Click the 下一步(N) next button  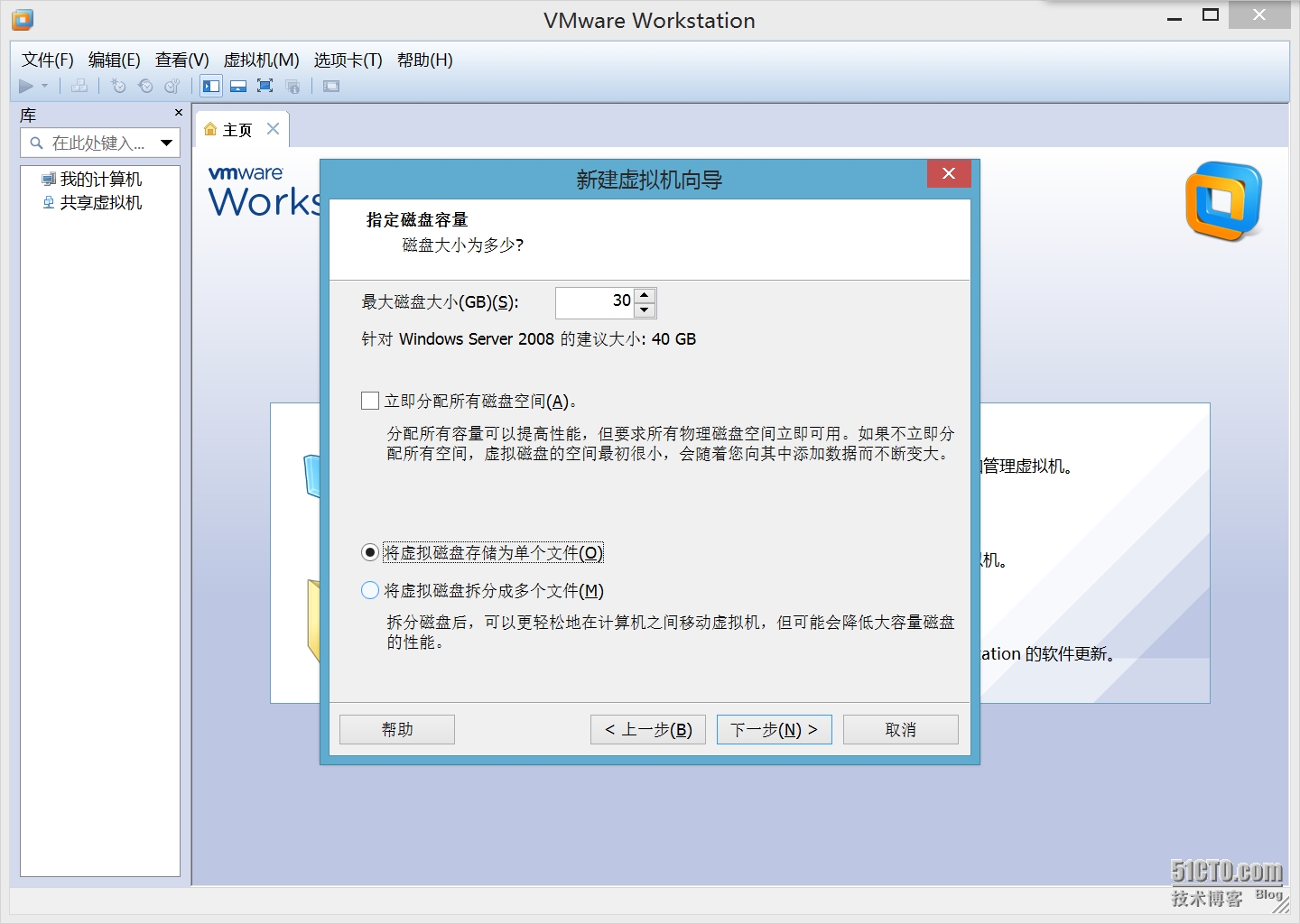point(775,729)
